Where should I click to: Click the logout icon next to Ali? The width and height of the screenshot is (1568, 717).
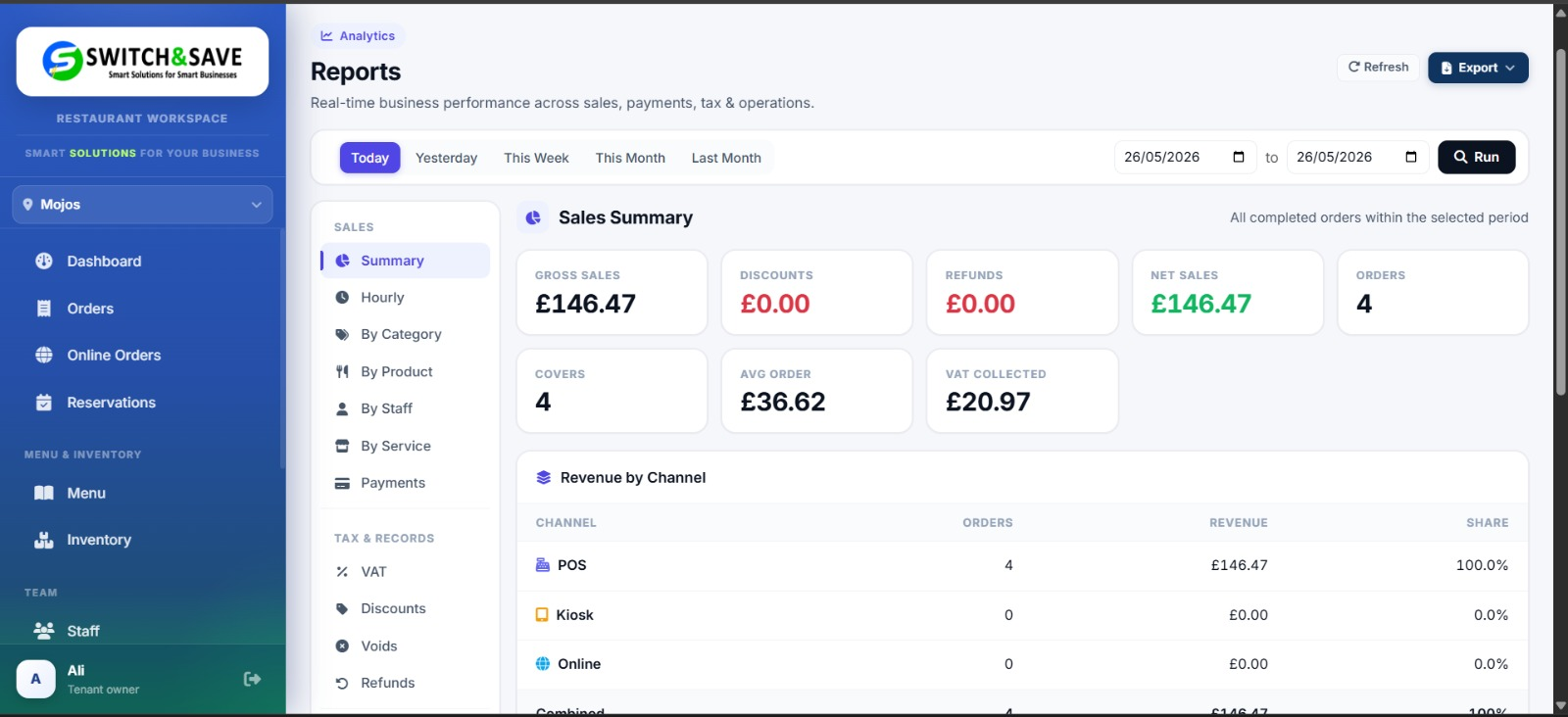pos(253,679)
